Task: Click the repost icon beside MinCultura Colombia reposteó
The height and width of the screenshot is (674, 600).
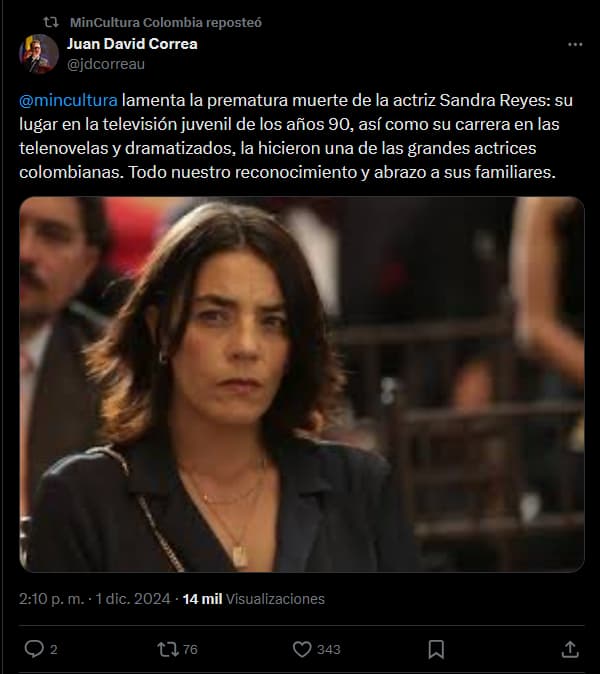Action: [x=51, y=22]
